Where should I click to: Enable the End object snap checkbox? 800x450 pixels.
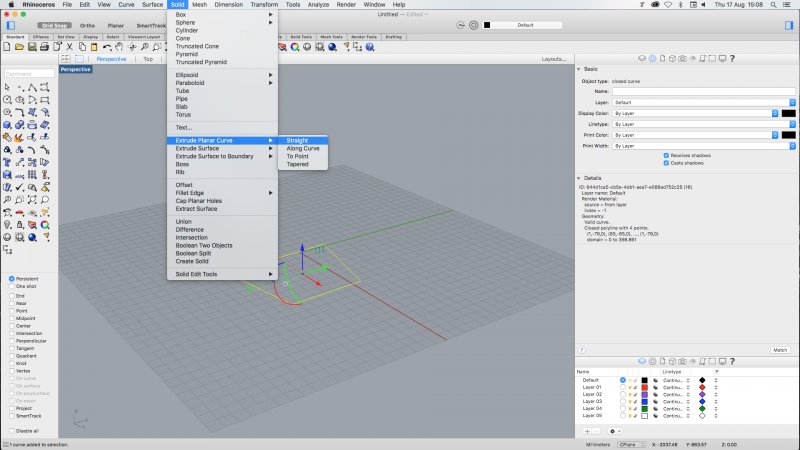pos(11,296)
